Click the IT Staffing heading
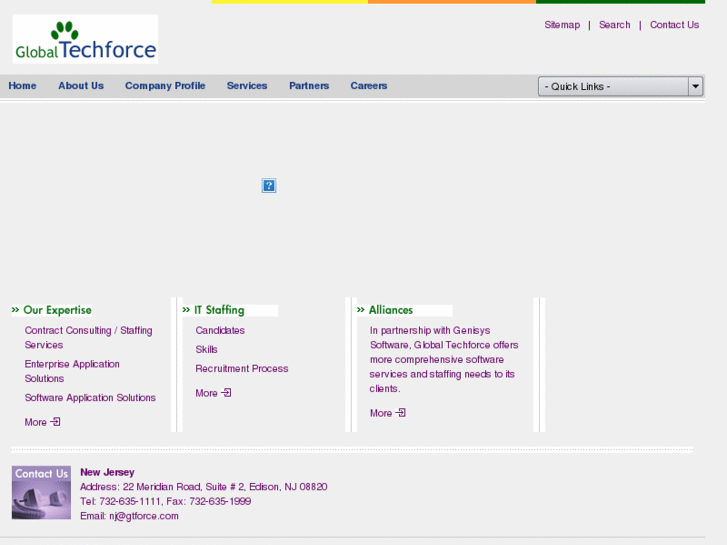Image resolution: width=727 pixels, height=545 pixels. coord(219,310)
